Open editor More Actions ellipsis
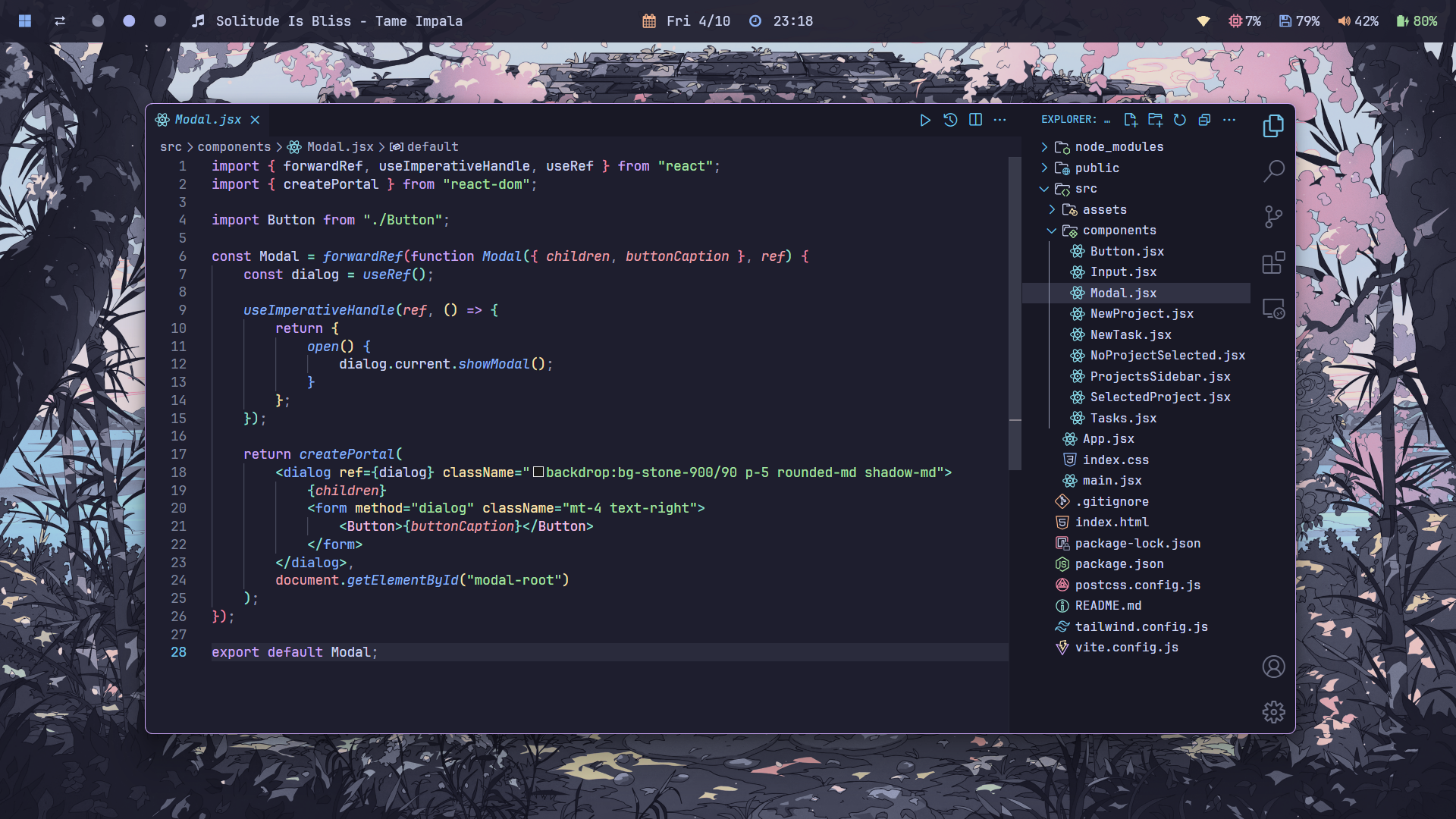Screen dimensions: 1456x819 pyautogui.click(x=1000, y=120)
